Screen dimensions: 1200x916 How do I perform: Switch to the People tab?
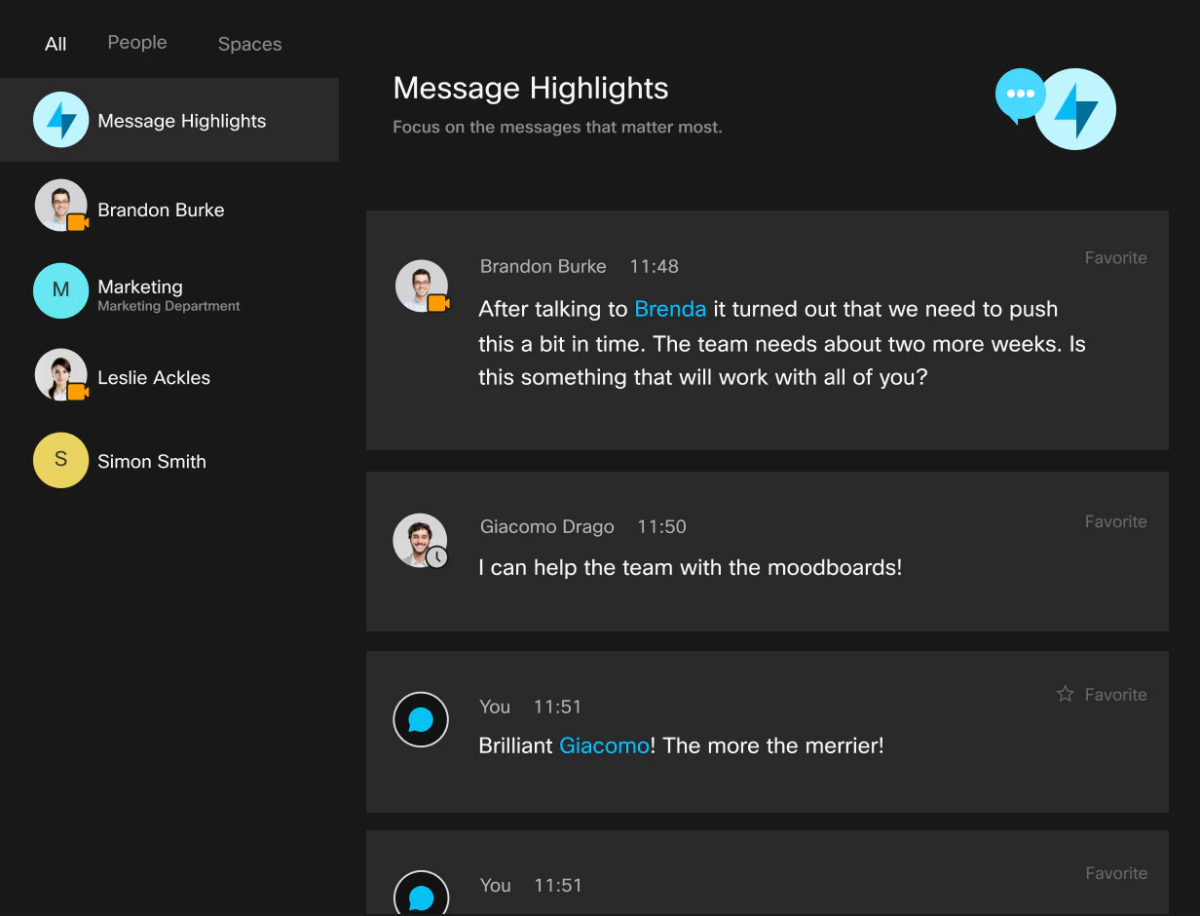(x=137, y=43)
